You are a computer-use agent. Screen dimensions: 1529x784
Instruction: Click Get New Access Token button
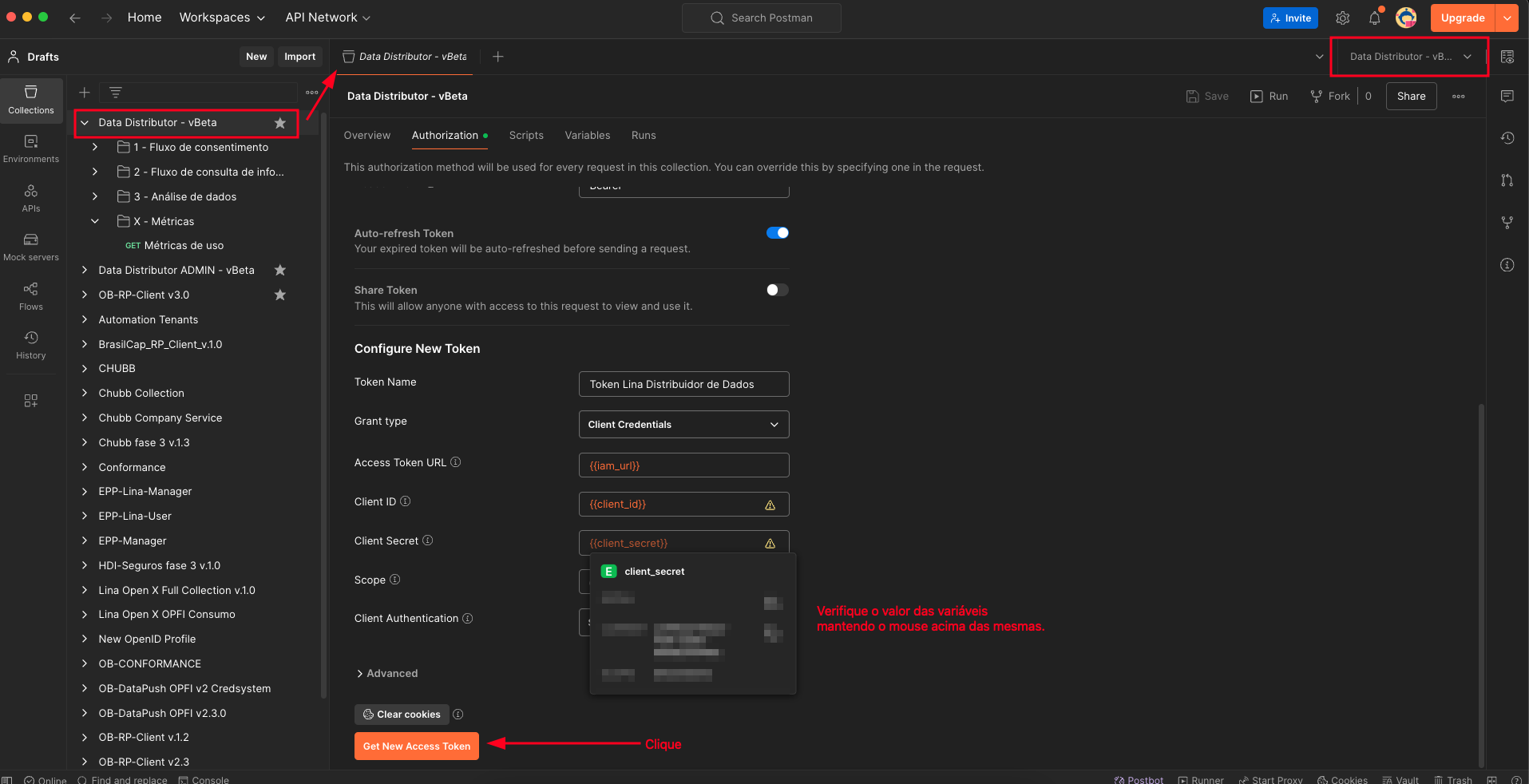click(417, 746)
